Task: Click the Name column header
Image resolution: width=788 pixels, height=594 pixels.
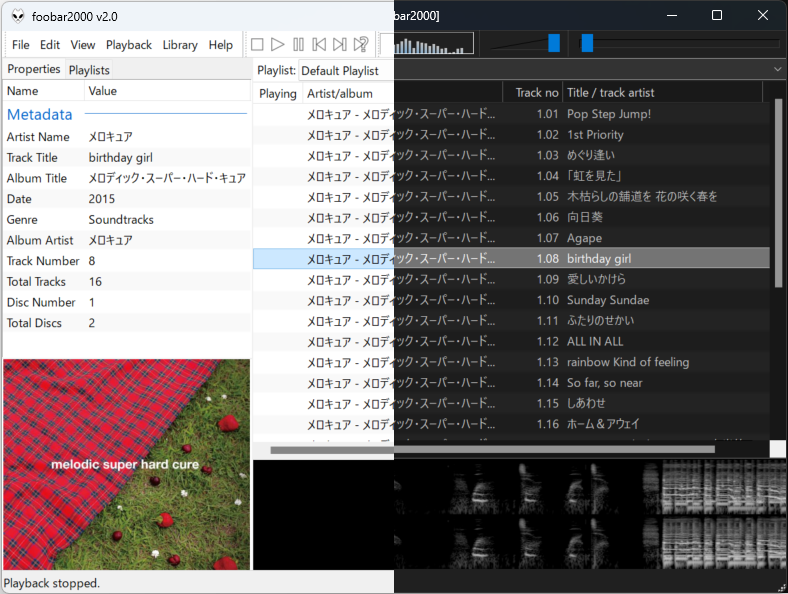Action: click(x=44, y=91)
